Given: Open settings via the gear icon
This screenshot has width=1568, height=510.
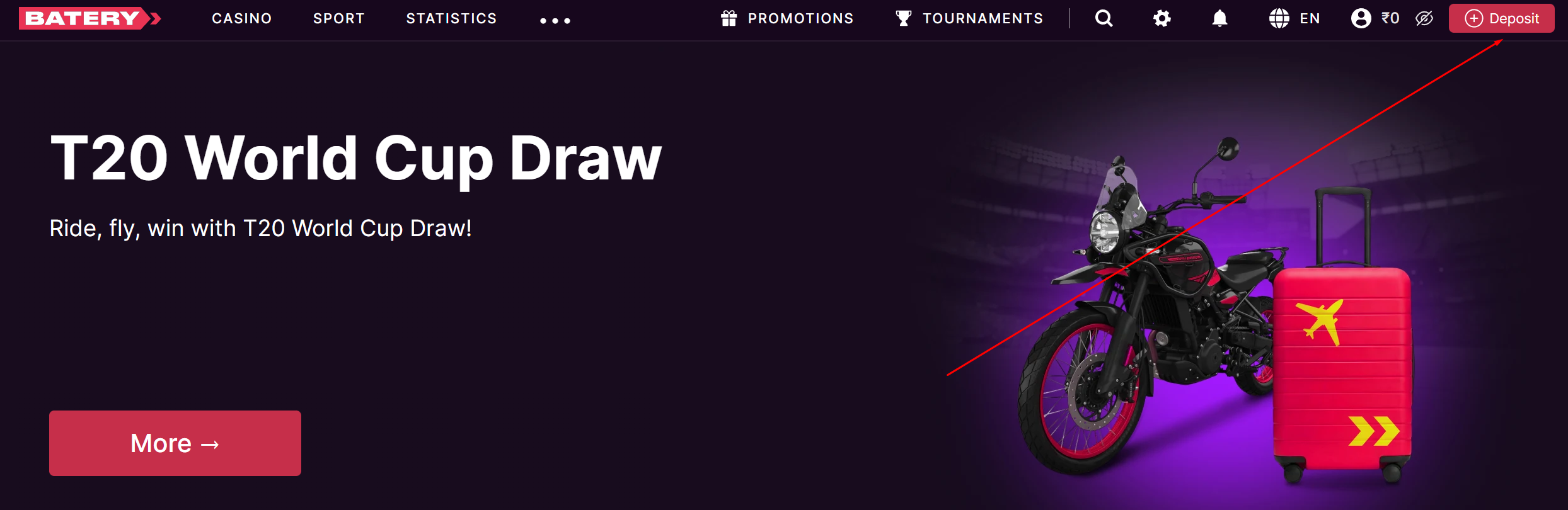Looking at the screenshot, I should click(1162, 18).
